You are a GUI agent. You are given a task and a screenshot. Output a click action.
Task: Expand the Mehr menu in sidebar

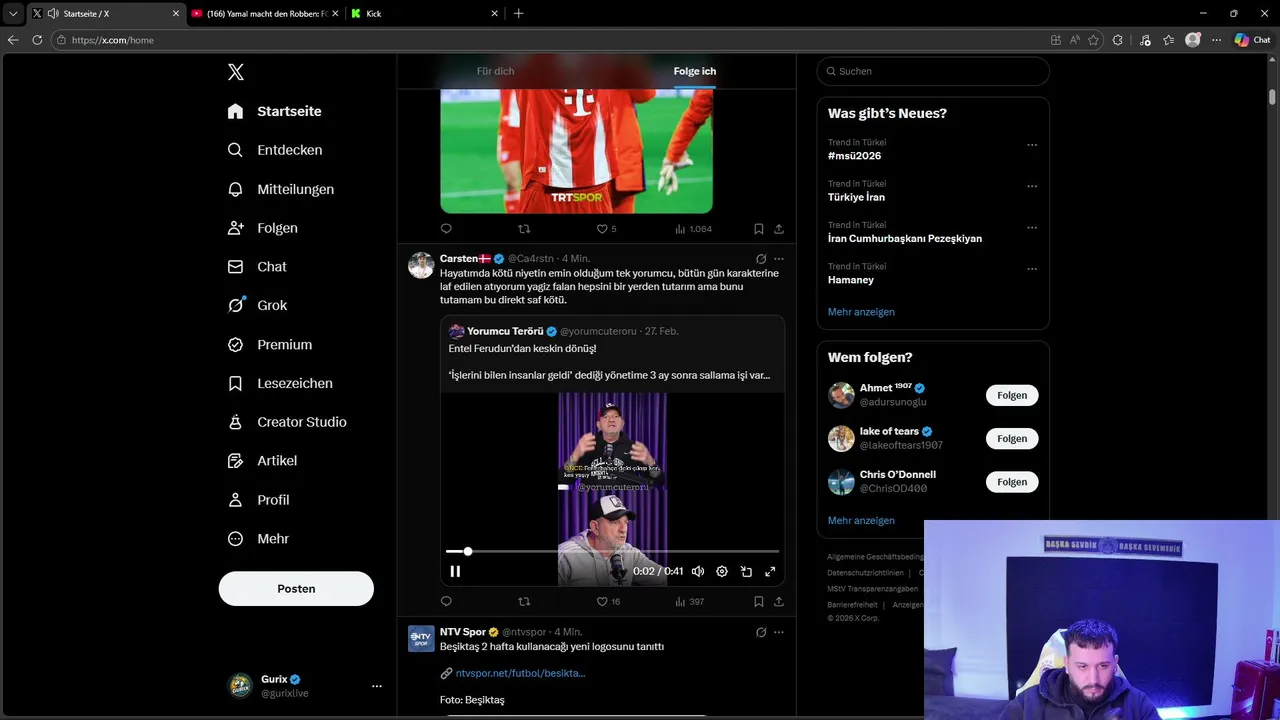(258, 539)
